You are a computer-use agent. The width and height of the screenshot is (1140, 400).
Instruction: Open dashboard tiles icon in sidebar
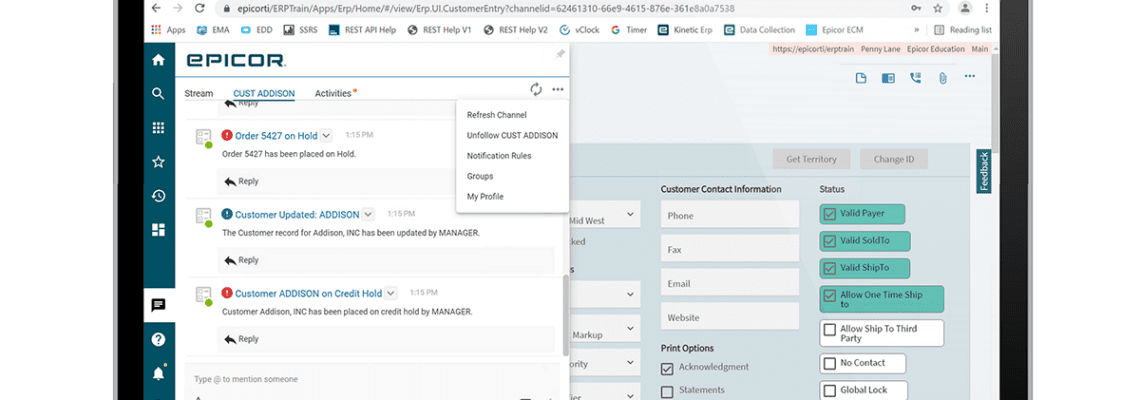(x=158, y=230)
